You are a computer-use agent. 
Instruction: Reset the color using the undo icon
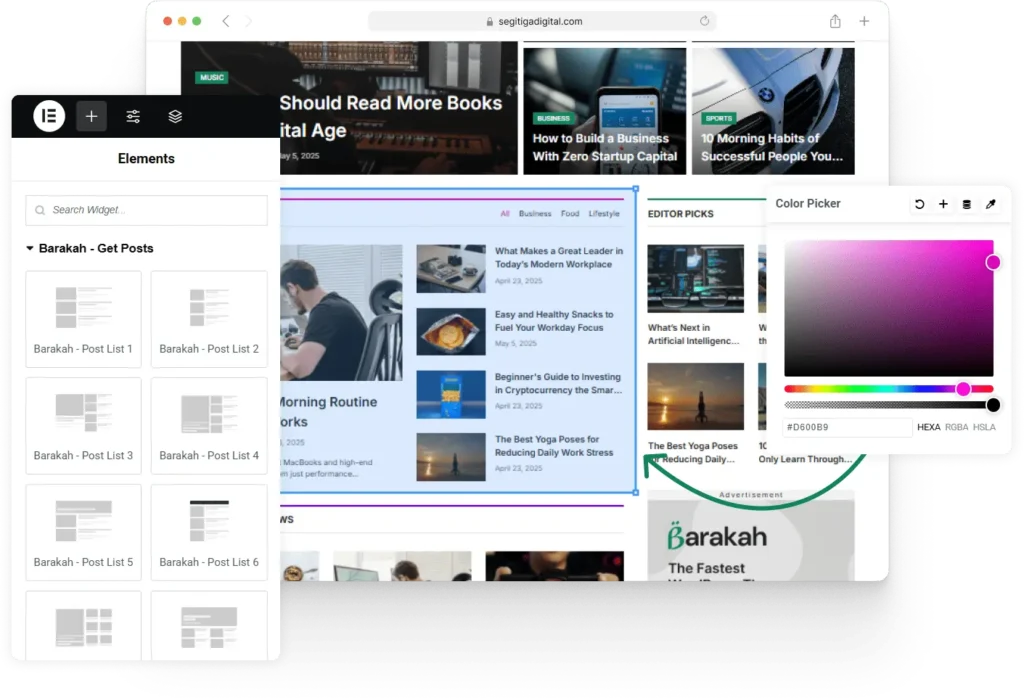point(920,204)
